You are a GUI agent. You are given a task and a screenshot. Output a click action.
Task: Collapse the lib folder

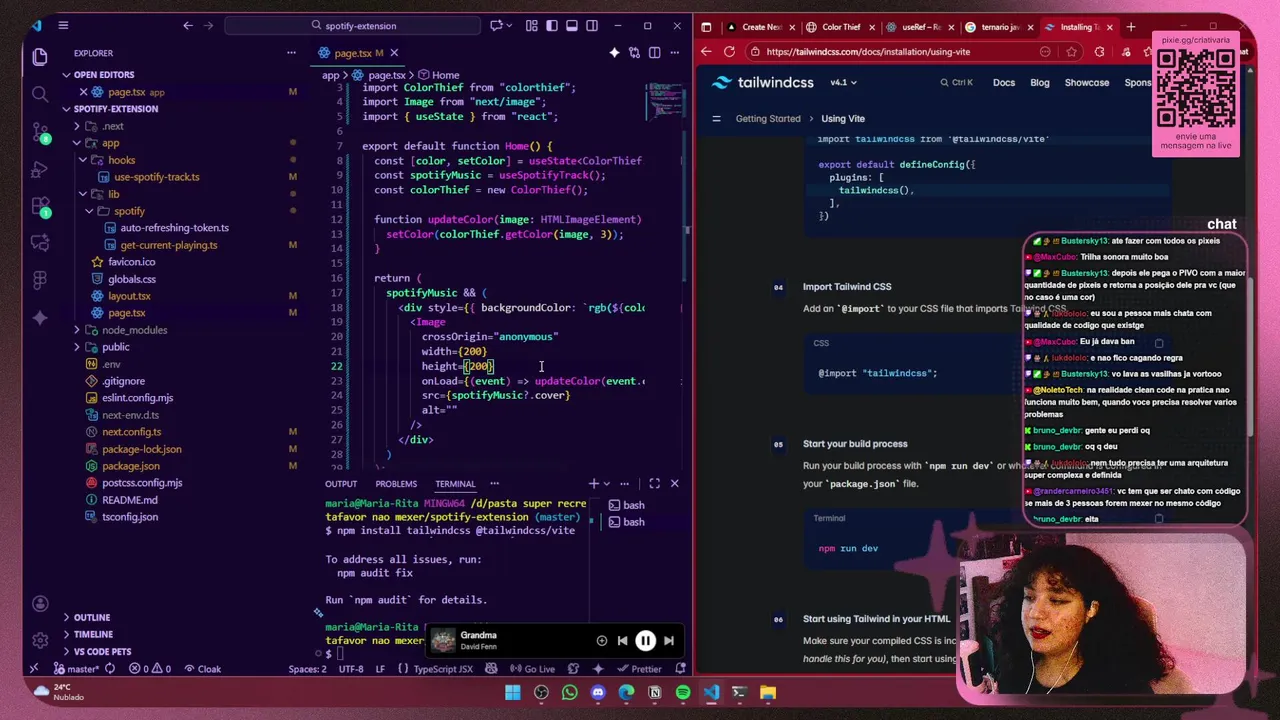coord(113,194)
